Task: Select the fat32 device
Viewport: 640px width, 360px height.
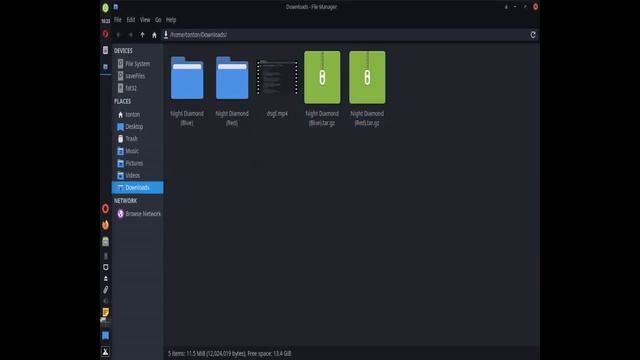Action: 137,88
